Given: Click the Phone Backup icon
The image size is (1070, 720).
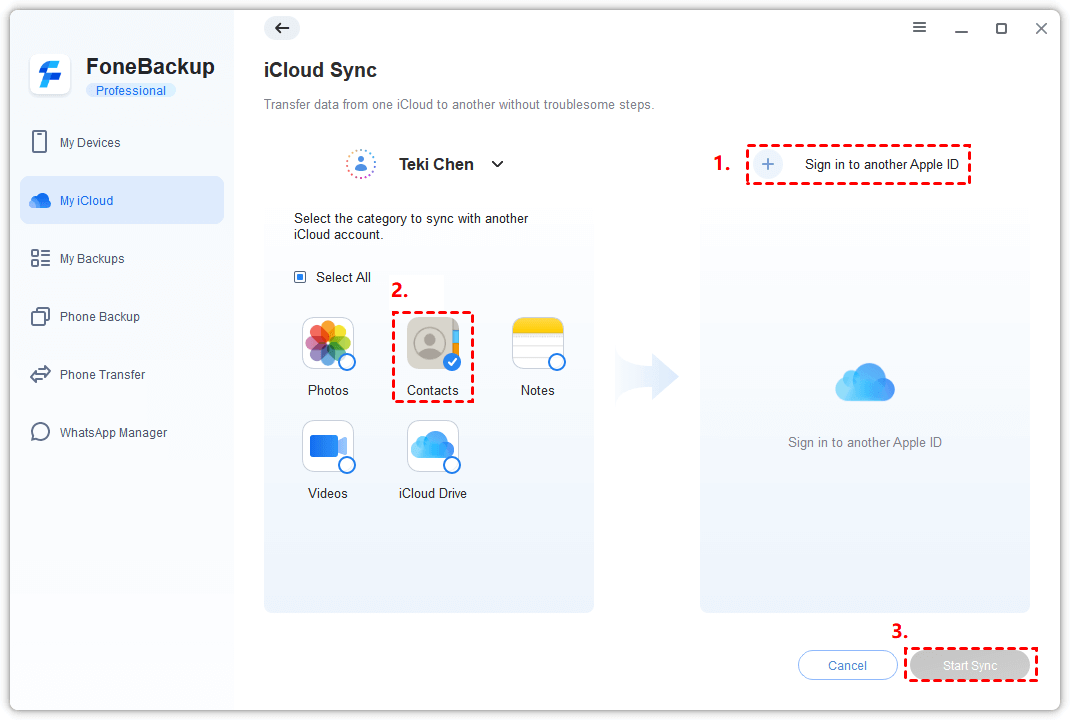Looking at the screenshot, I should pos(40,317).
